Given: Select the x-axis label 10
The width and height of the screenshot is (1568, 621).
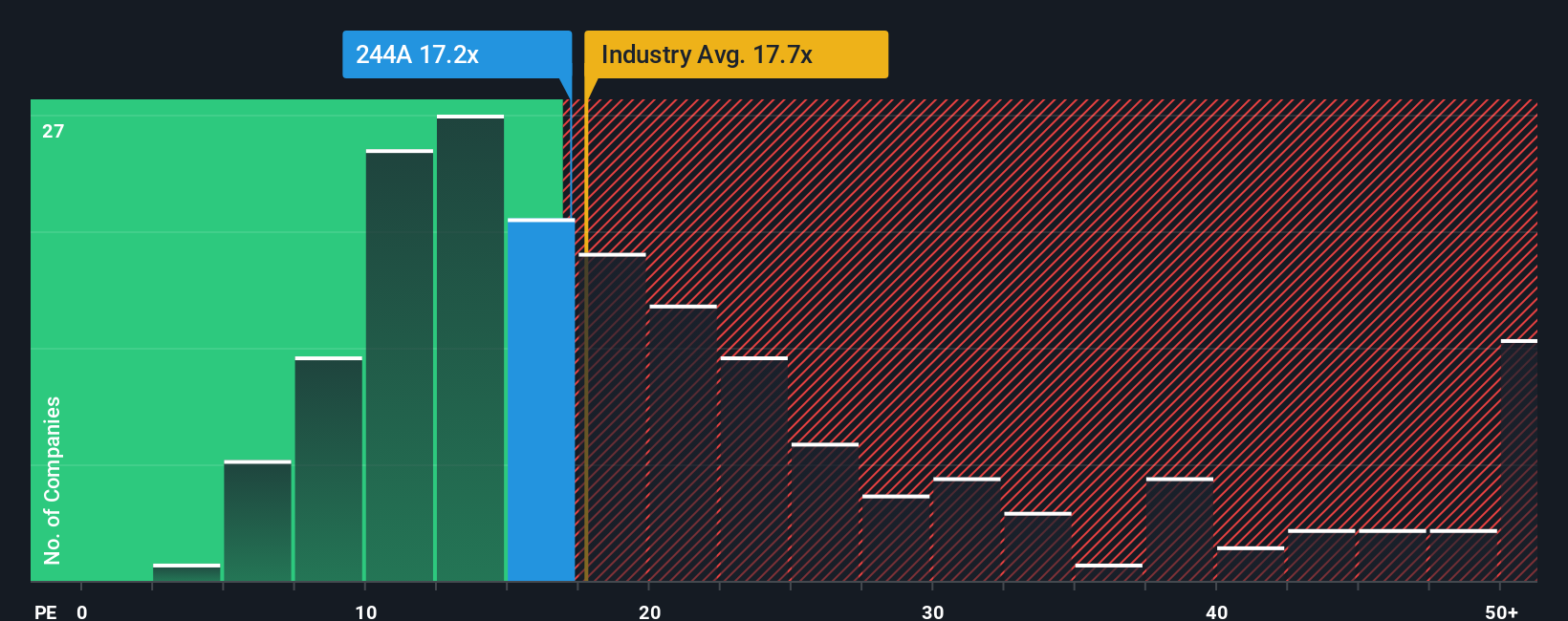Looking at the screenshot, I should (x=365, y=611).
